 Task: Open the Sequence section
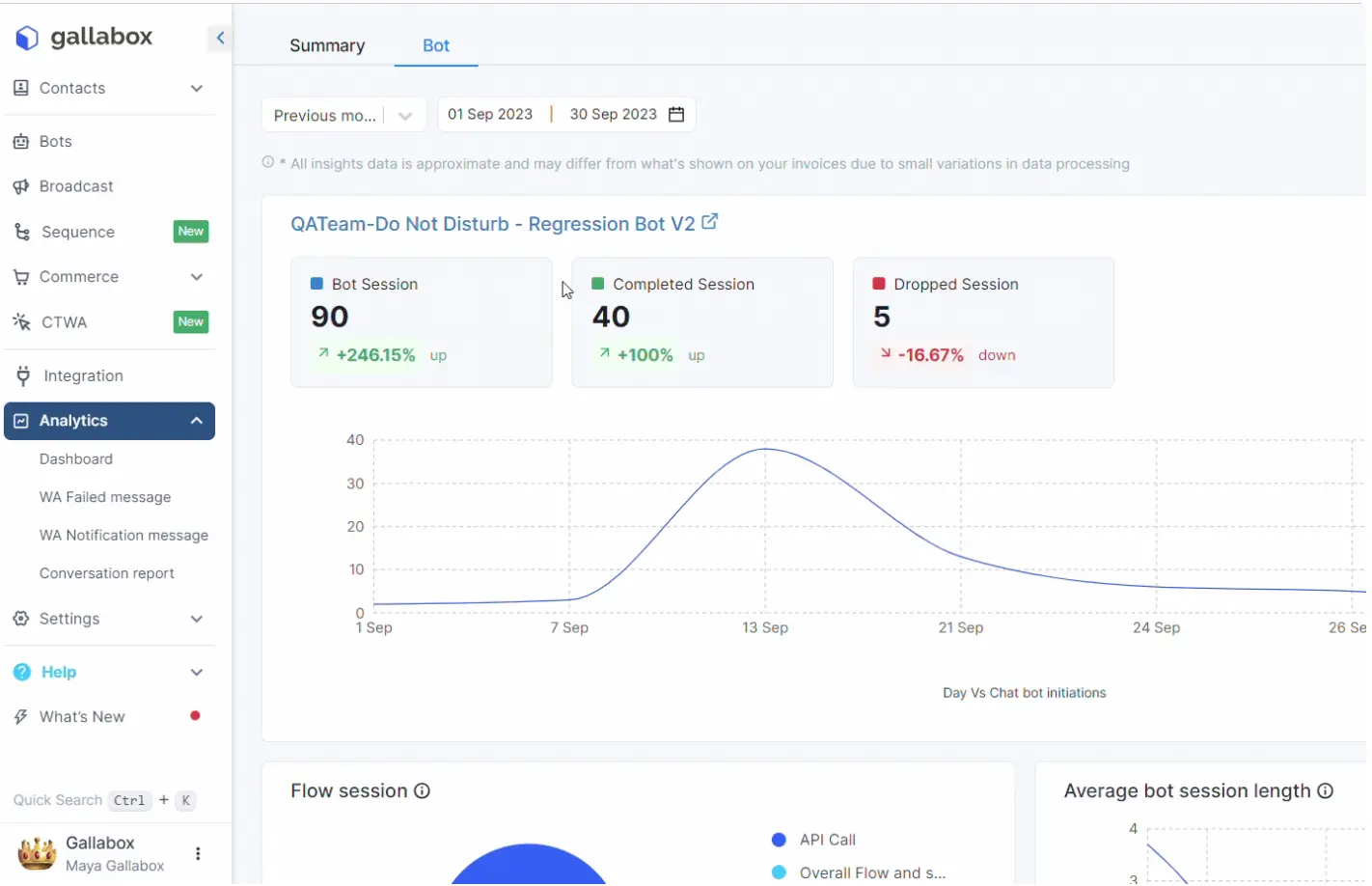click(x=78, y=233)
